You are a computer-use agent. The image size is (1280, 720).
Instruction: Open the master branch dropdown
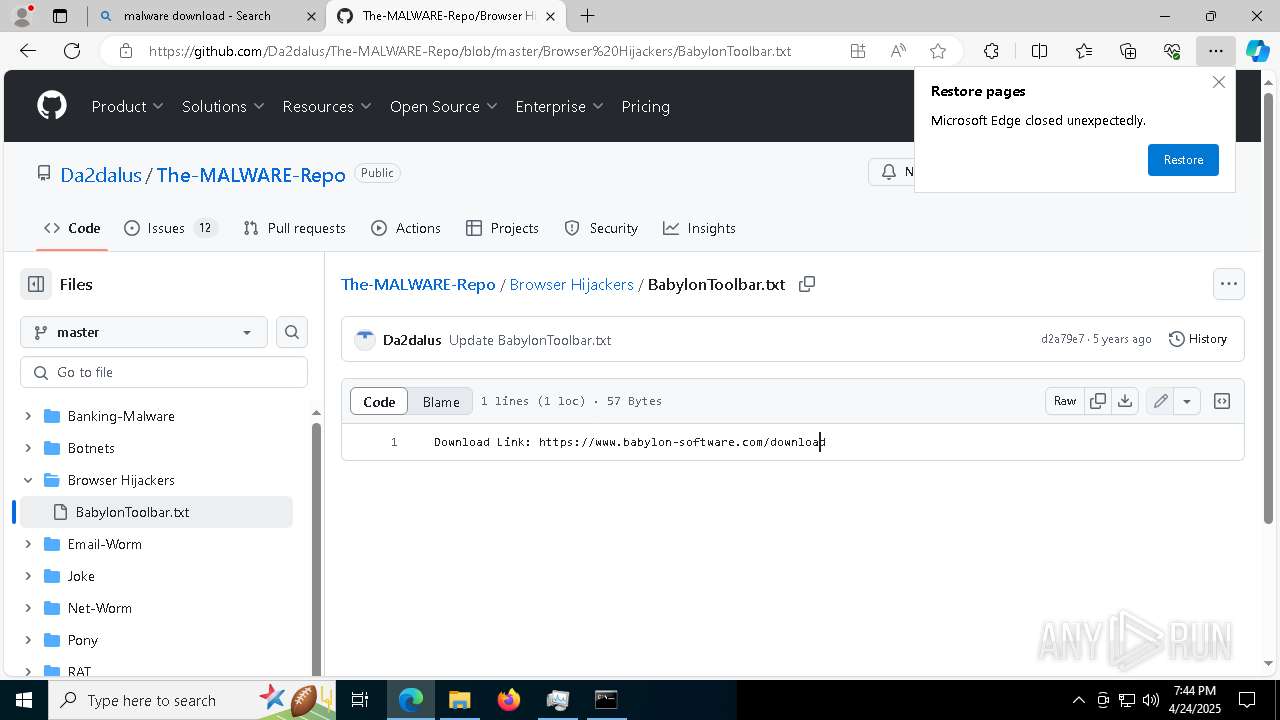(144, 332)
